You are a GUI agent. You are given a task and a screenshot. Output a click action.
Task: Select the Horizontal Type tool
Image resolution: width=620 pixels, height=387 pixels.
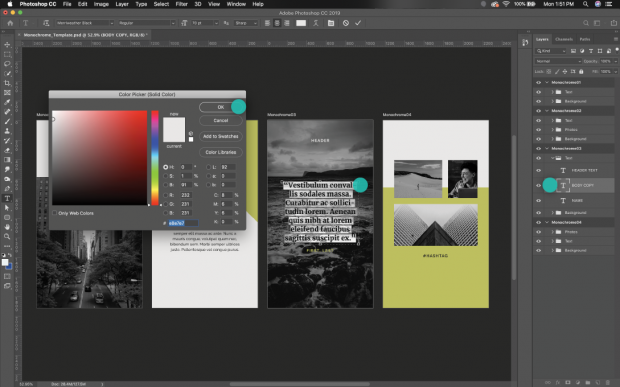[7, 198]
